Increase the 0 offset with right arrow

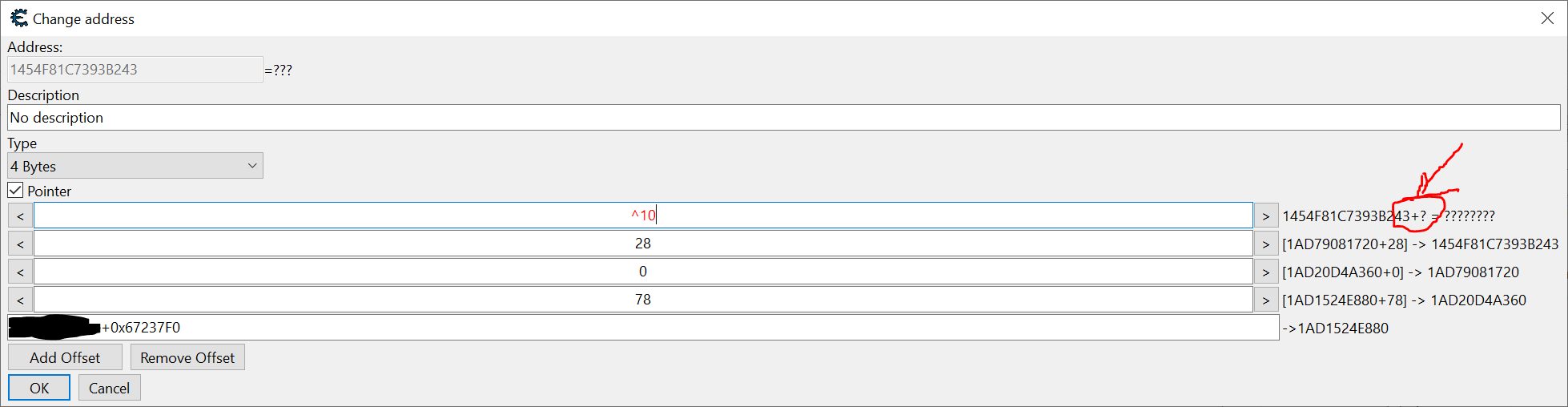pos(1265,272)
